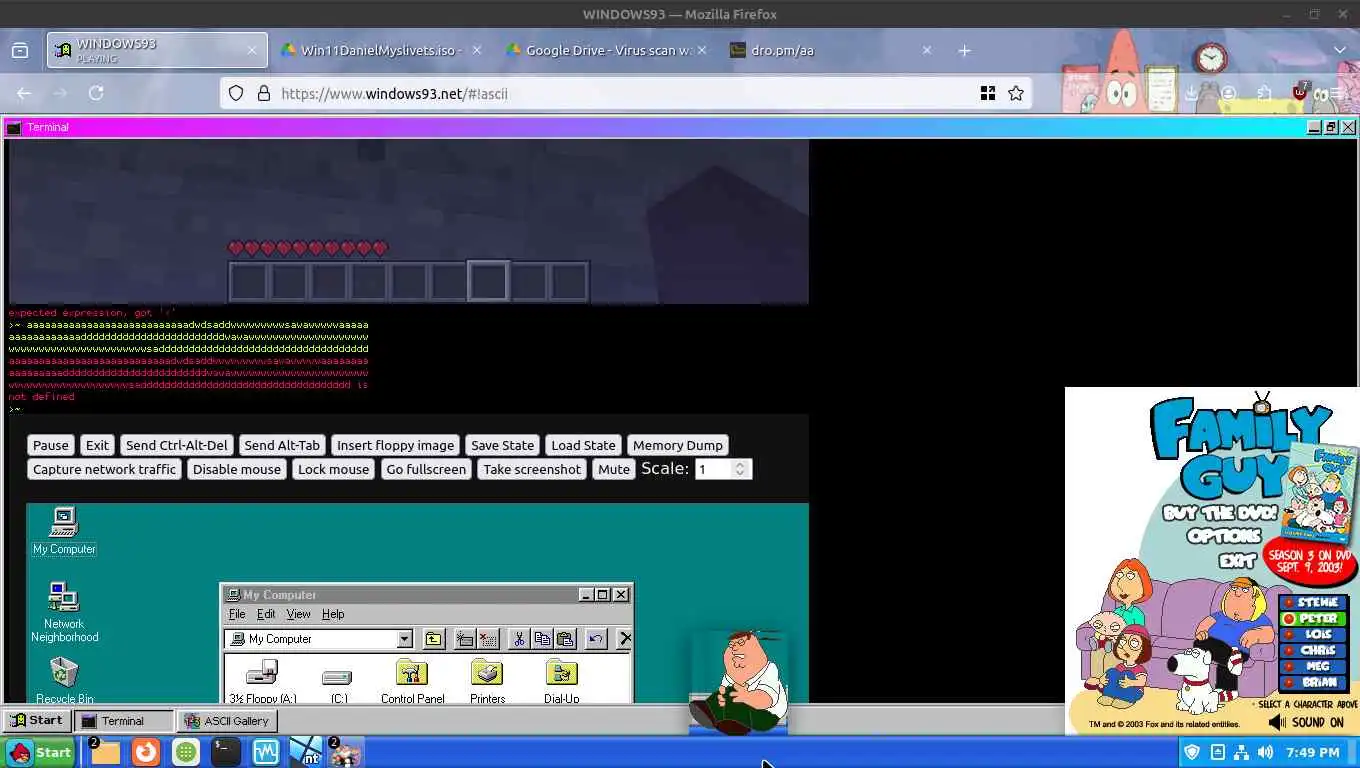The width and height of the screenshot is (1360, 768).
Task: Open the Firefox list all tabs chevron
Action: [1340, 50]
